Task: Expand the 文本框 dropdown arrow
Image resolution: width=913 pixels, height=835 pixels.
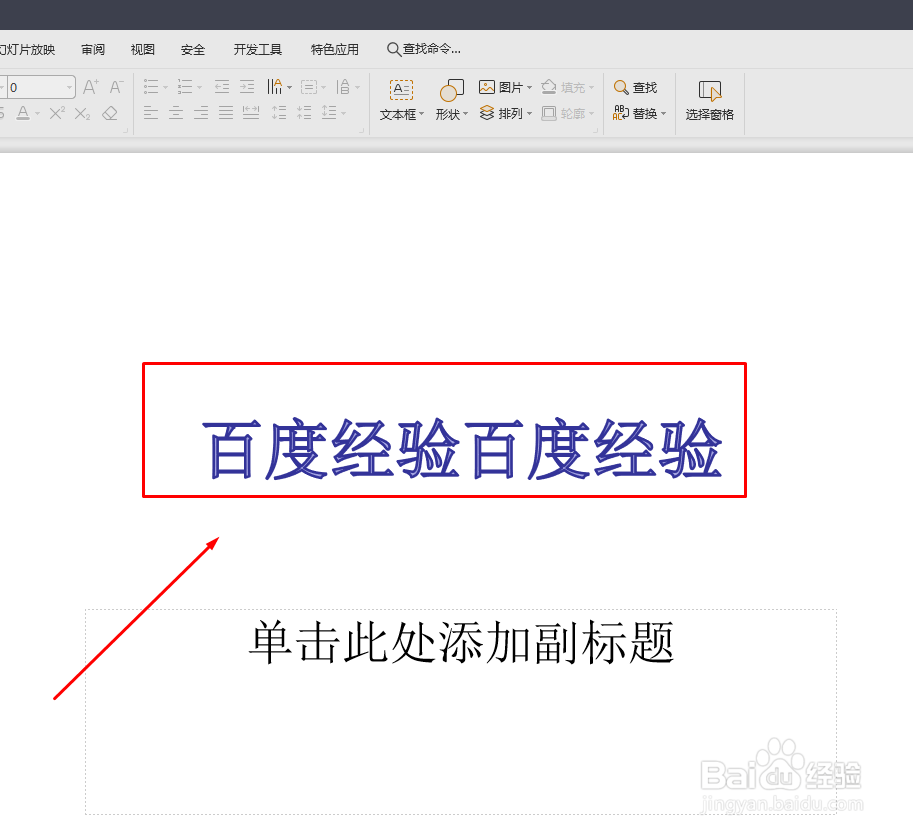Action: [x=422, y=114]
